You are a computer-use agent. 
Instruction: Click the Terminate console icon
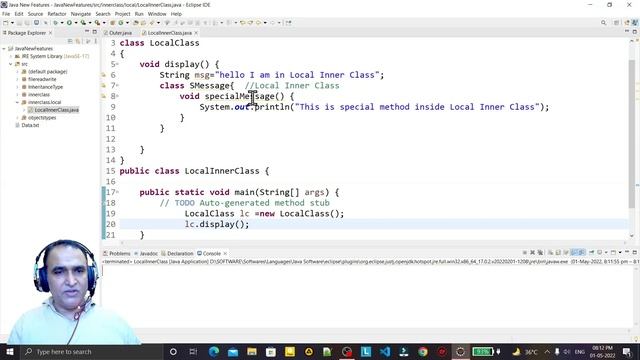tap(525, 253)
